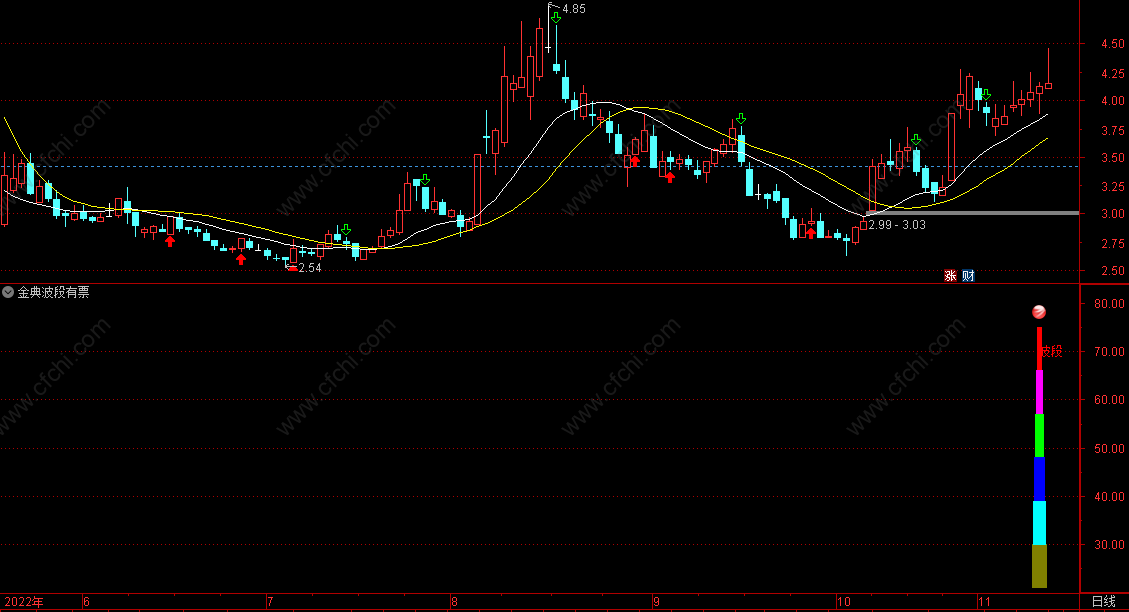Click month 9 on the time axis

pyautogui.click(x=656, y=602)
